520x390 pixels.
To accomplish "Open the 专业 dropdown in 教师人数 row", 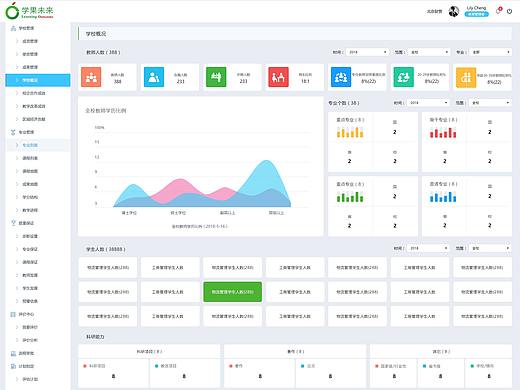I will click(490, 52).
